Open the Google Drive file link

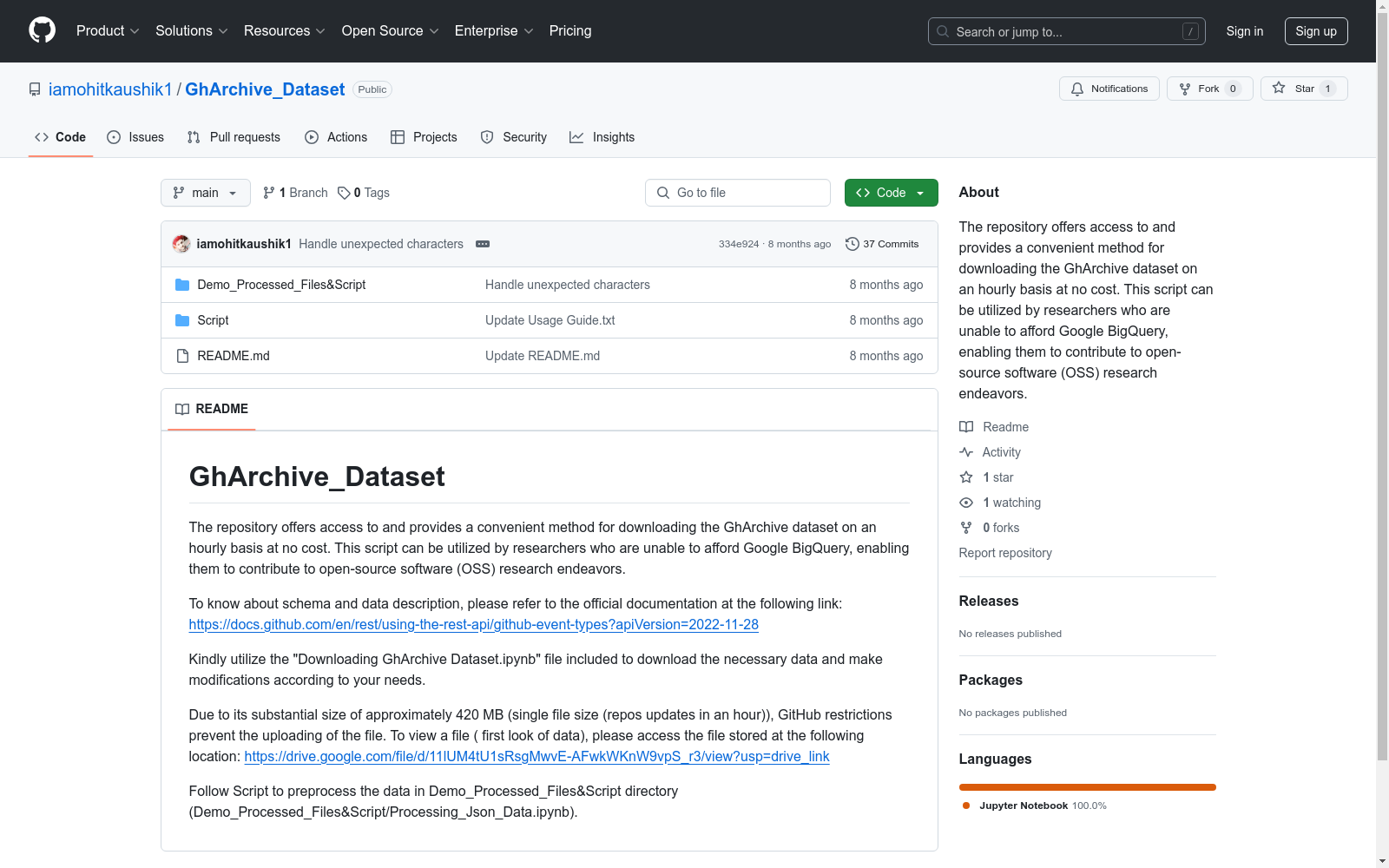537,756
